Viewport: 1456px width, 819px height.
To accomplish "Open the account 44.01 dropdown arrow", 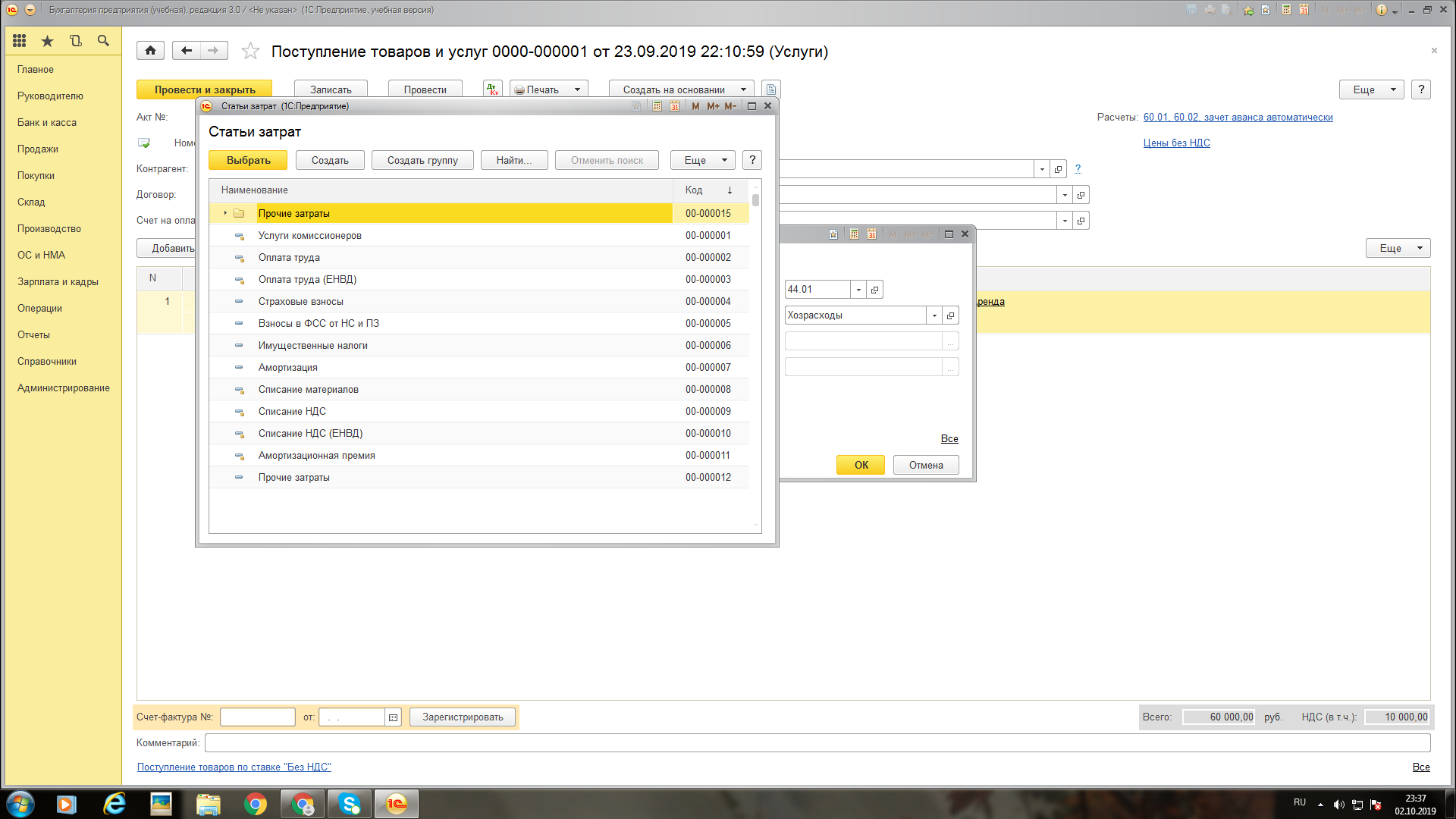I will (x=858, y=290).
